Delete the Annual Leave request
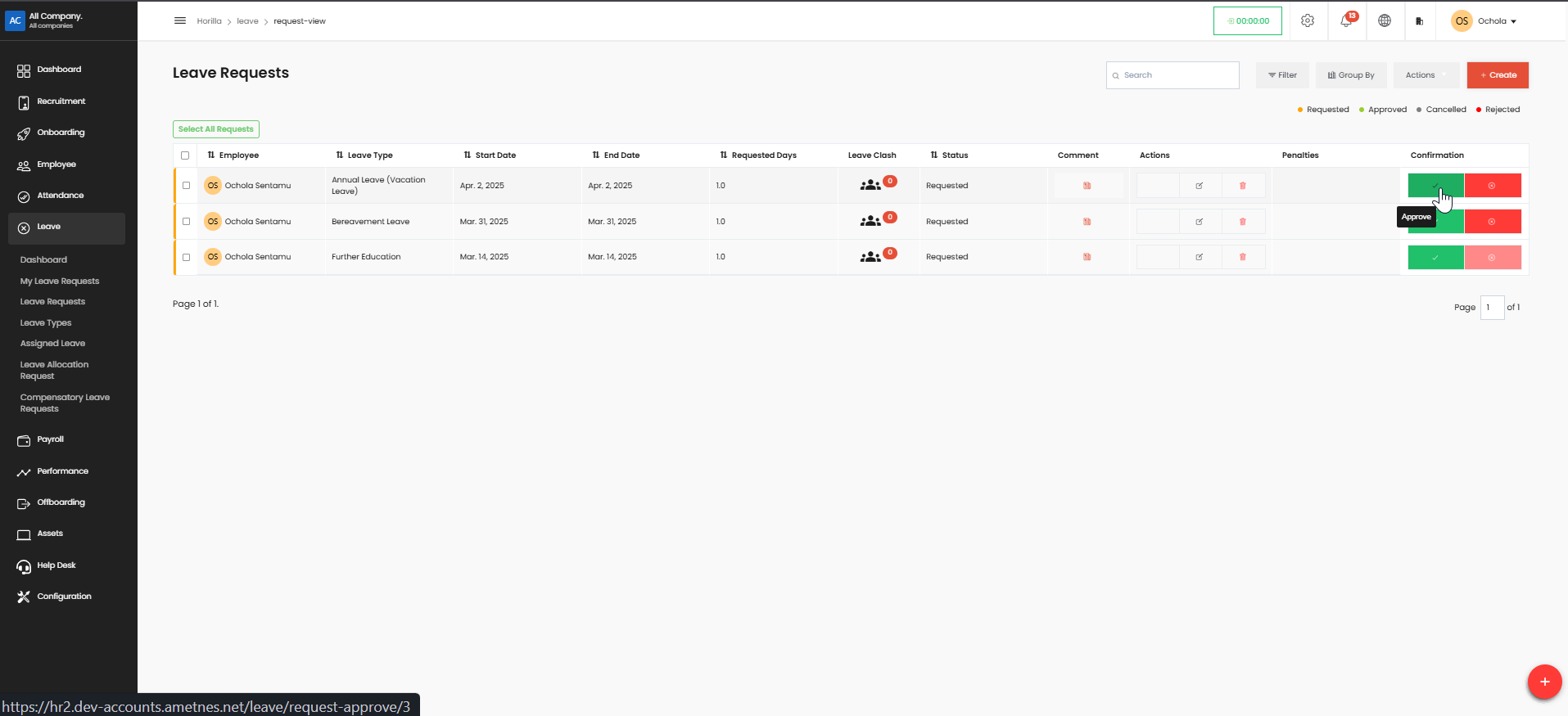Viewport: 1568px width, 716px height. point(1243,186)
